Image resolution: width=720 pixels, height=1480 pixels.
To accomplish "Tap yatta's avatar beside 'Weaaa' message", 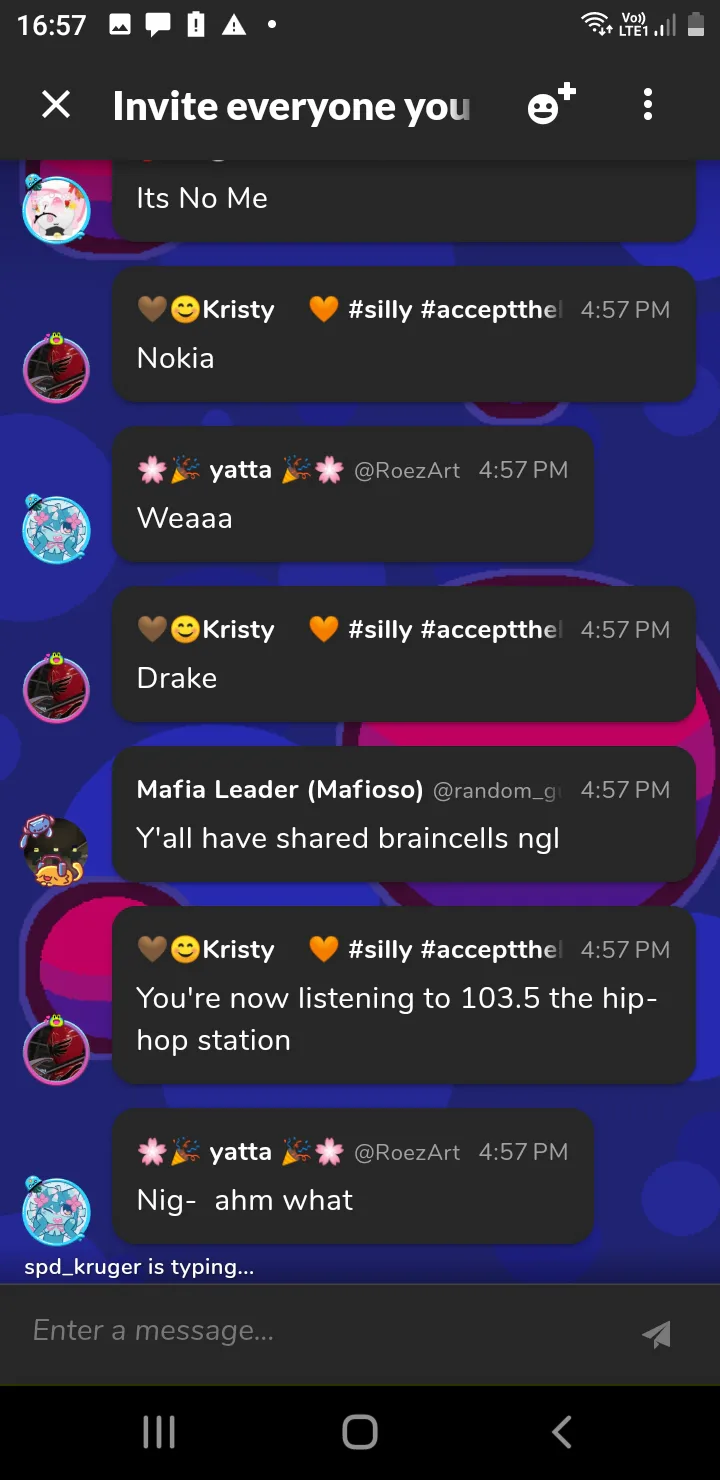I will pyautogui.click(x=56, y=528).
